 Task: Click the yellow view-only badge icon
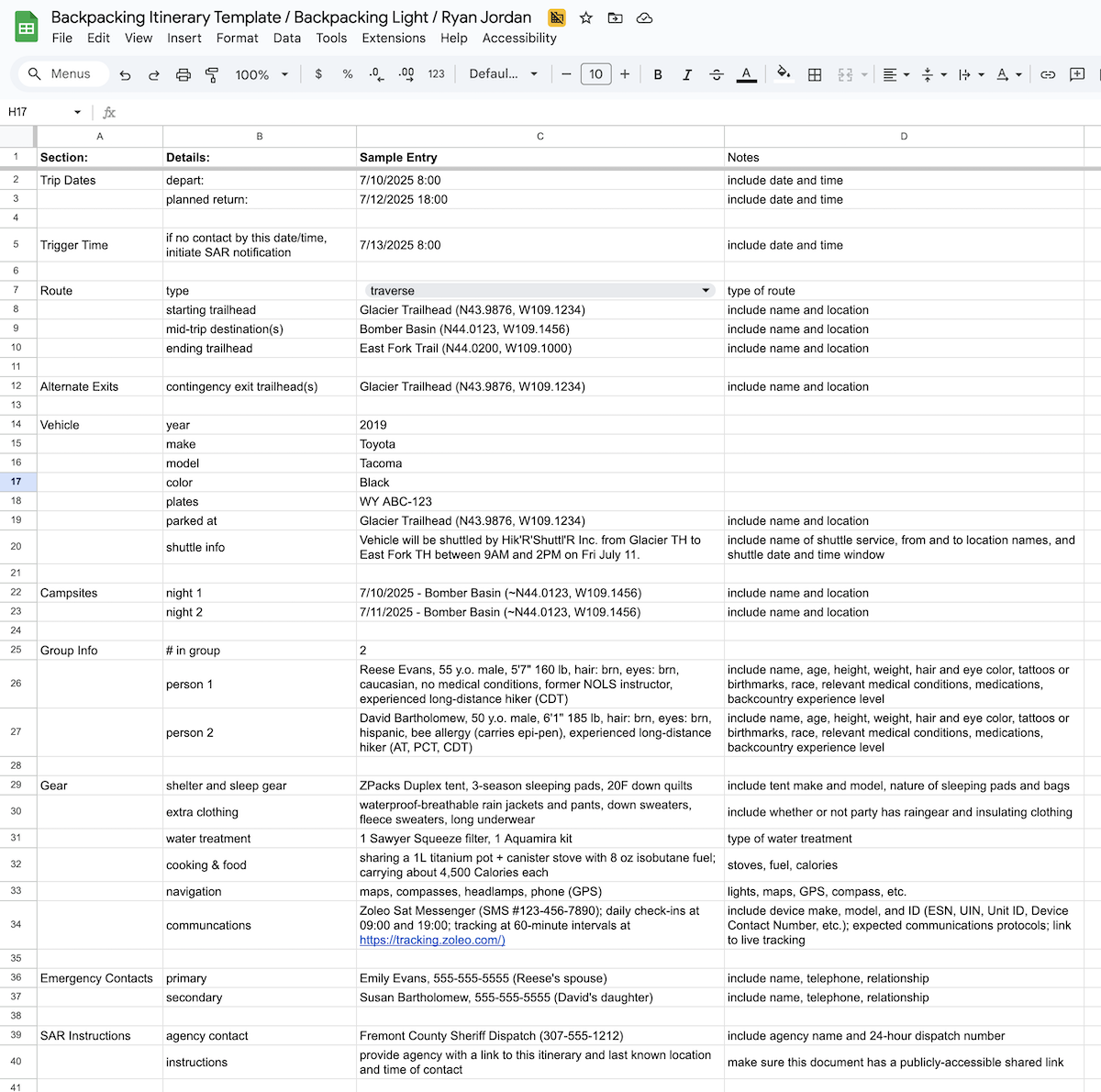tap(556, 17)
